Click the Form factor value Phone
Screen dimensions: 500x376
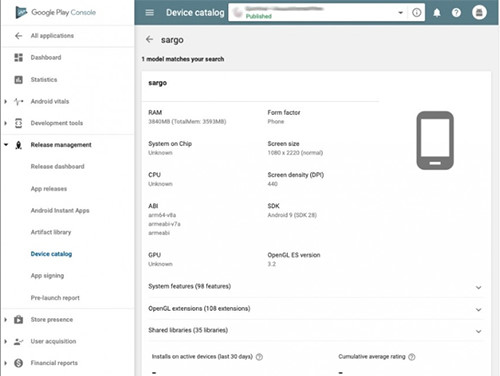[276, 122]
